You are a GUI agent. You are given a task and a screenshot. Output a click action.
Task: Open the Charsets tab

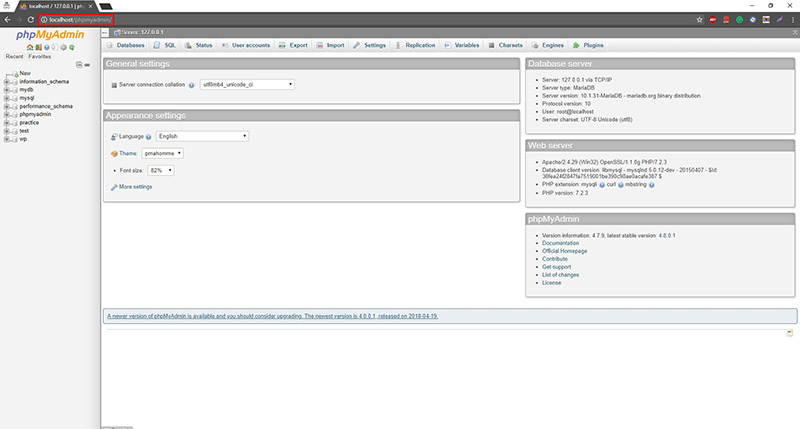tap(506, 45)
